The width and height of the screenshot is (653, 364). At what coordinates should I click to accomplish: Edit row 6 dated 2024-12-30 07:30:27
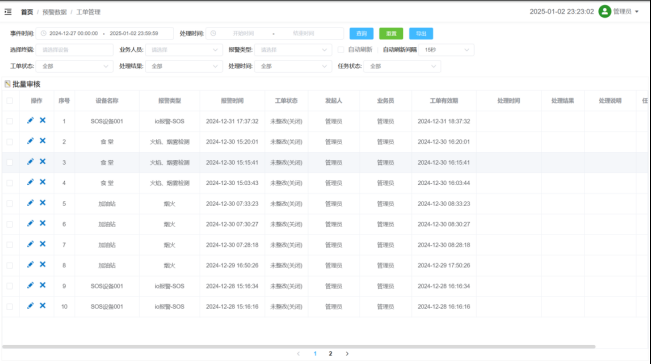30,223
